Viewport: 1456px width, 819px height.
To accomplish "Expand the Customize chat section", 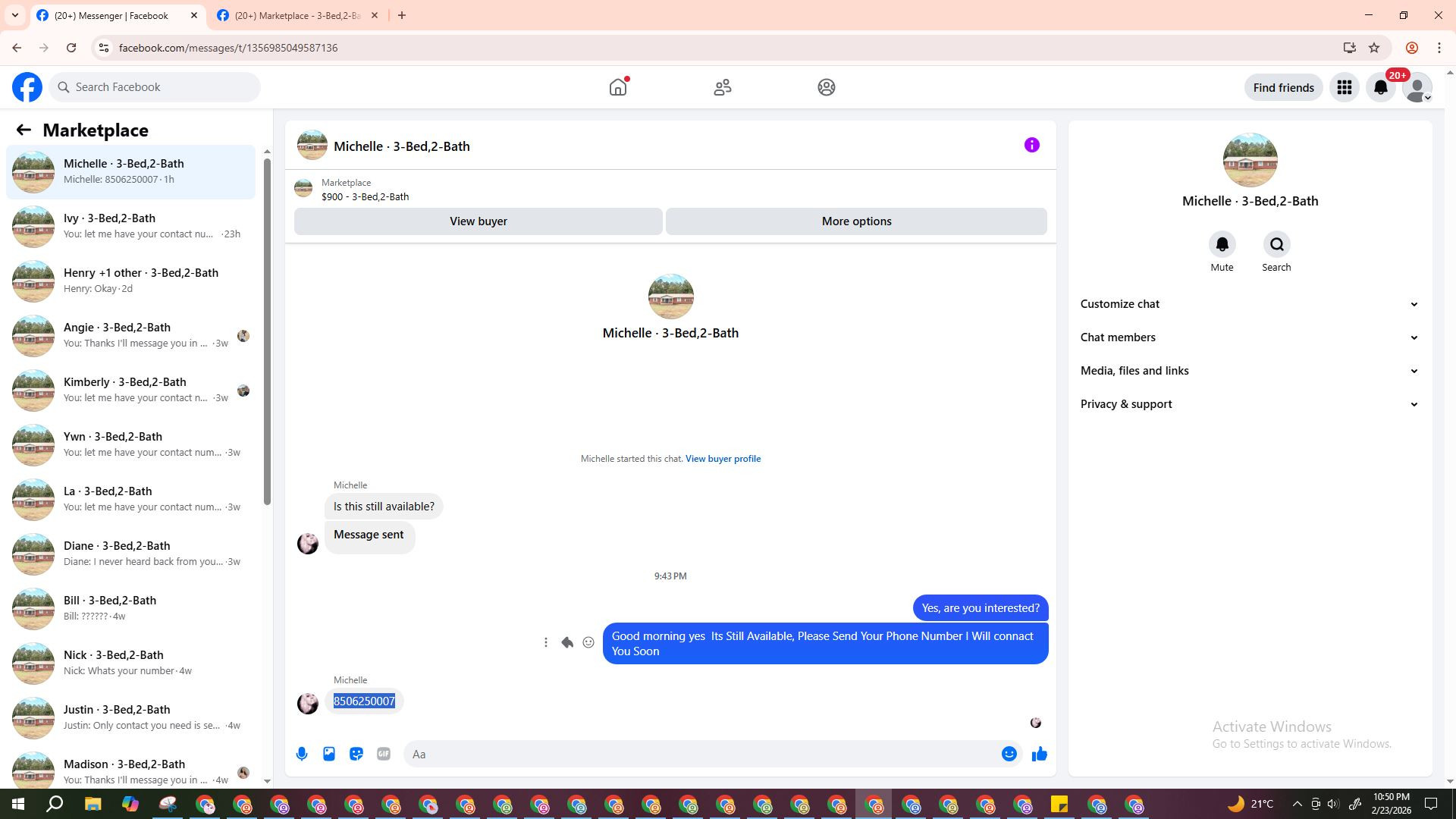I will click(x=1249, y=304).
